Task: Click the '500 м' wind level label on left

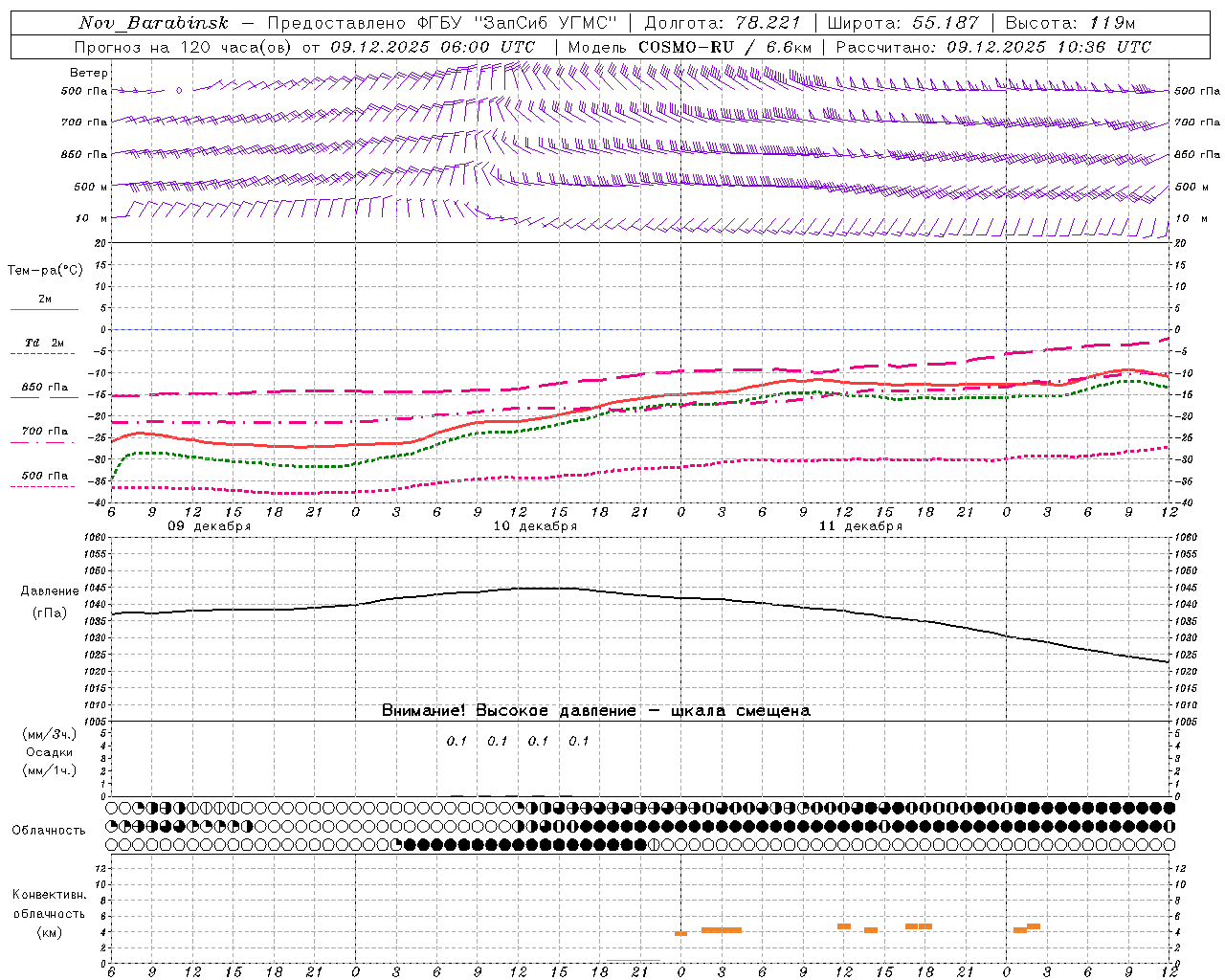Action: point(91,187)
